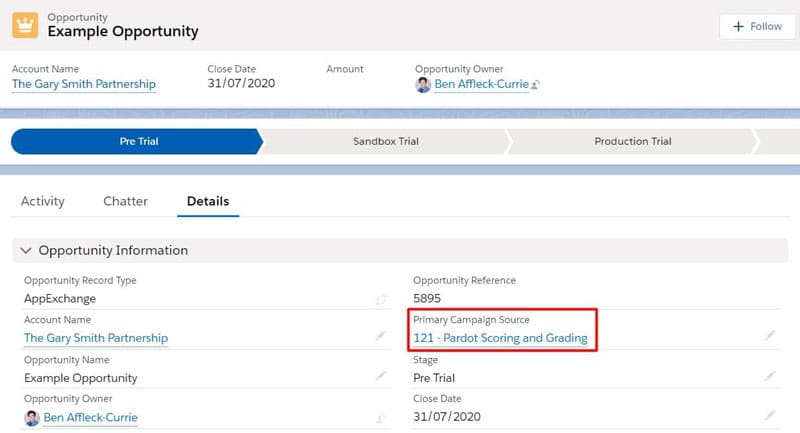The height and width of the screenshot is (433, 800).
Task: Click the Follow button
Action: click(757, 26)
